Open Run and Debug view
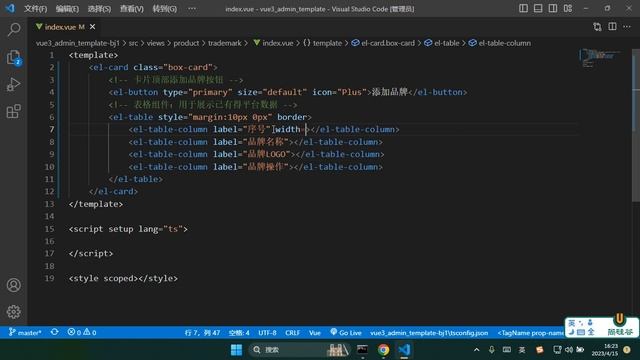Image resolution: width=640 pixels, height=360 pixels. [13, 84]
